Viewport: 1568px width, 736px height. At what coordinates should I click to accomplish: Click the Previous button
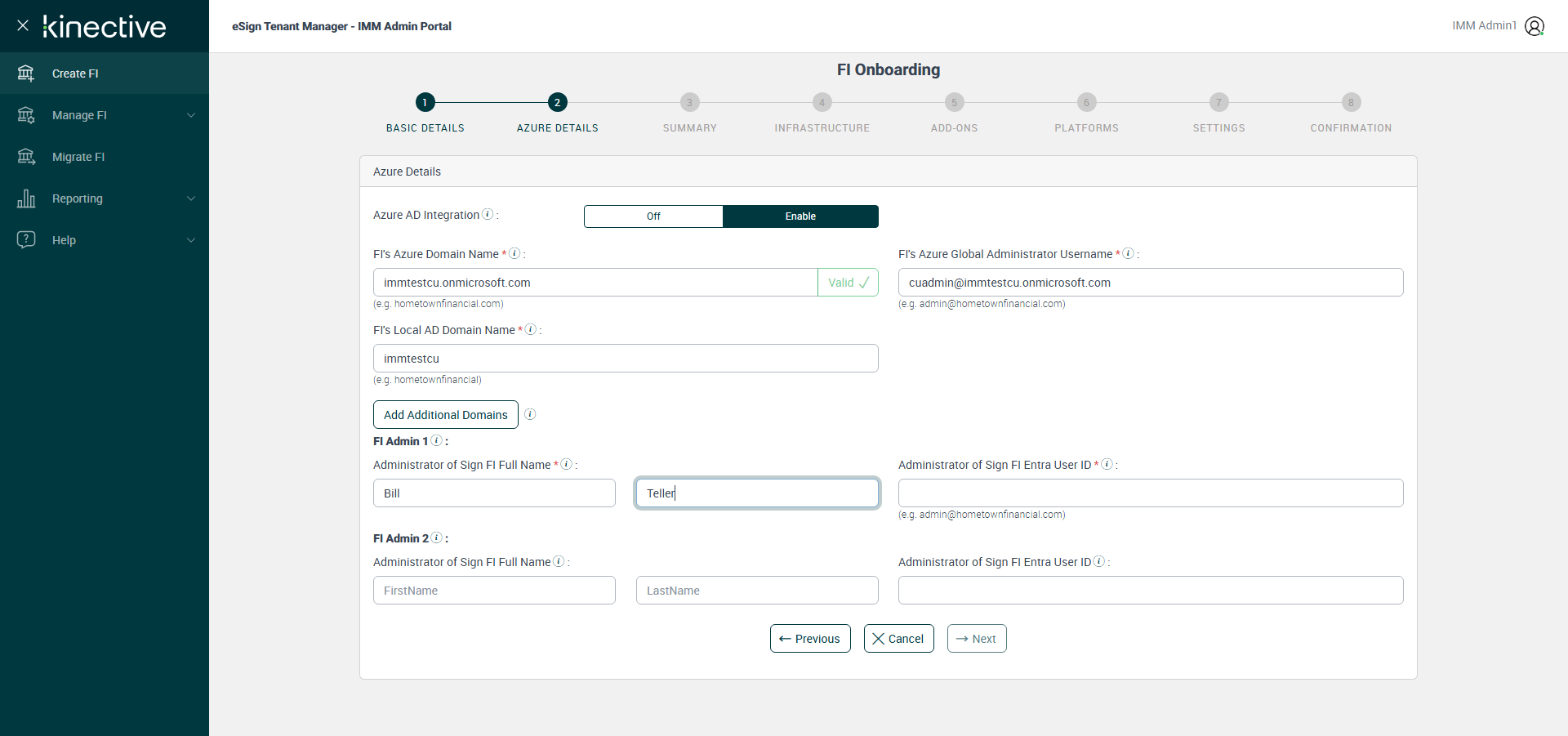click(x=810, y=639)
